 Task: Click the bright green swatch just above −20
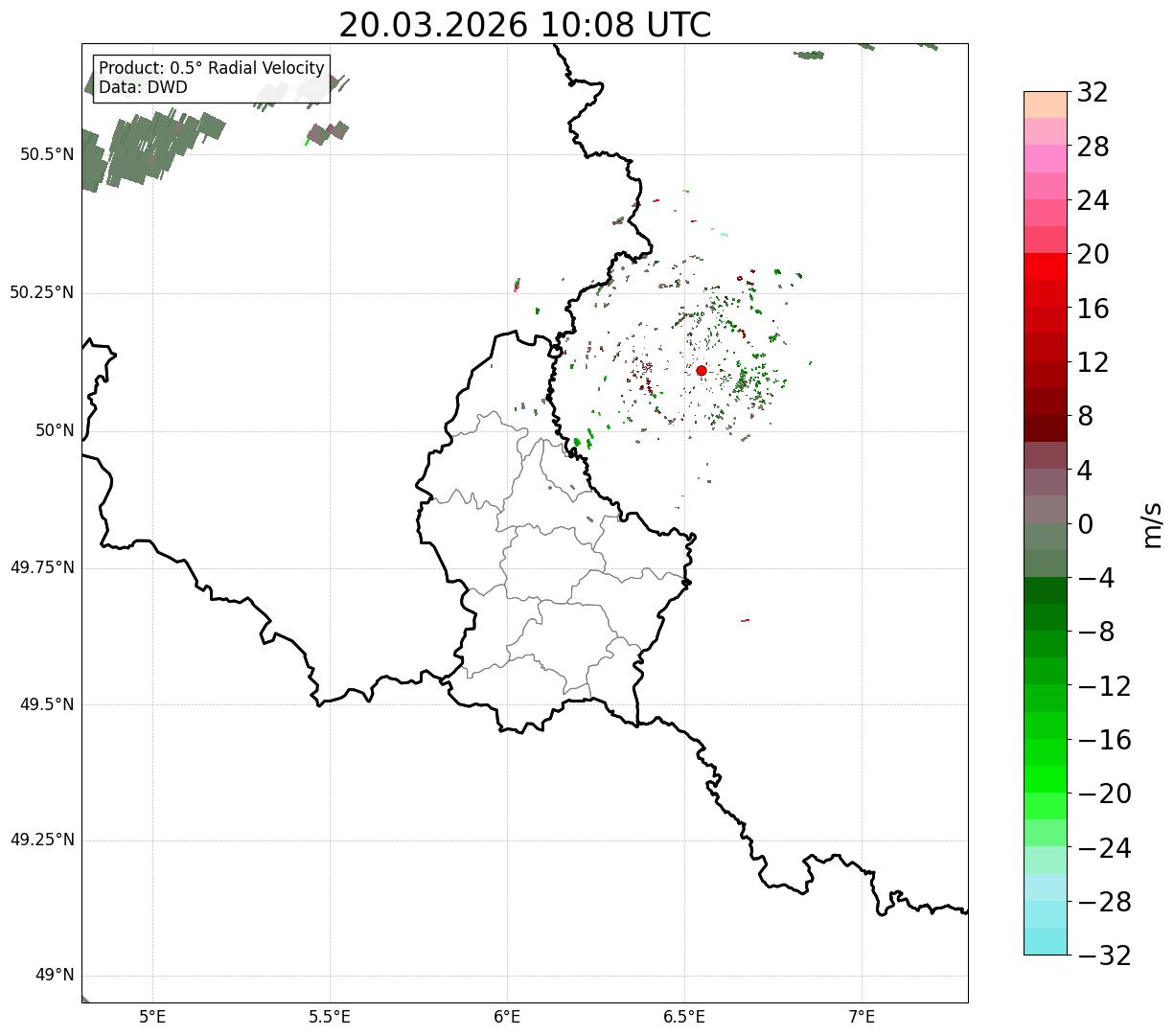(x=1046, y=779)
